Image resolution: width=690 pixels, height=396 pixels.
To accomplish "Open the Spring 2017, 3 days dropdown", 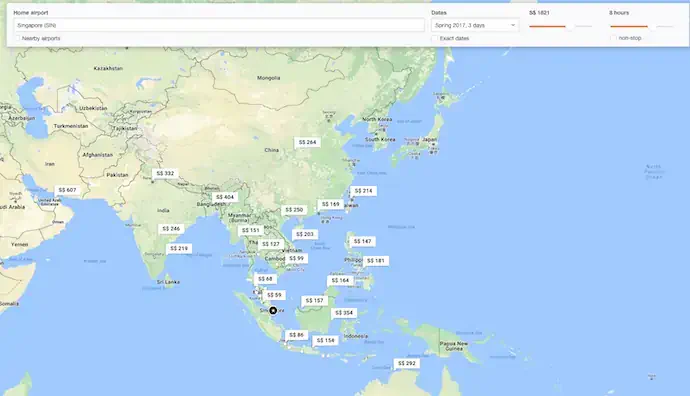I will coord(475,25).
